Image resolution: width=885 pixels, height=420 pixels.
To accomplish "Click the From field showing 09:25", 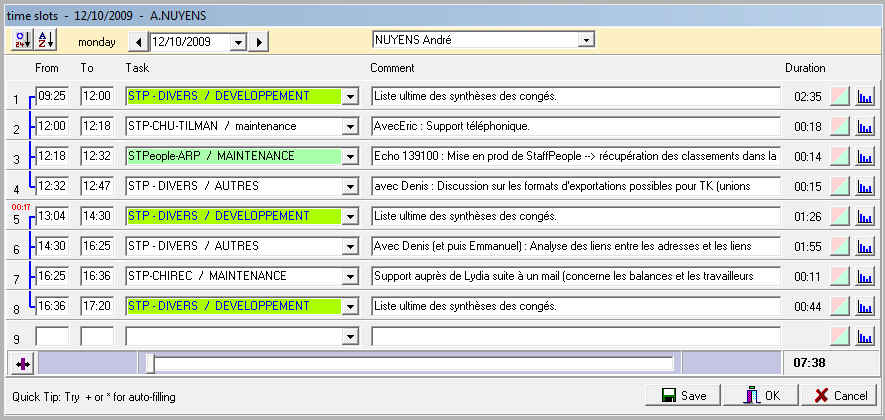I will pyautogui.click(x=51, y=96).
